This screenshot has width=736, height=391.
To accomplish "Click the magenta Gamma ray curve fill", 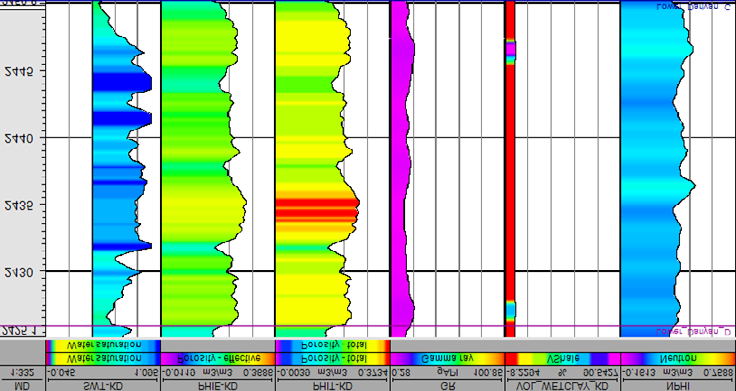I will pyautogui.click(x=400, y=169).
